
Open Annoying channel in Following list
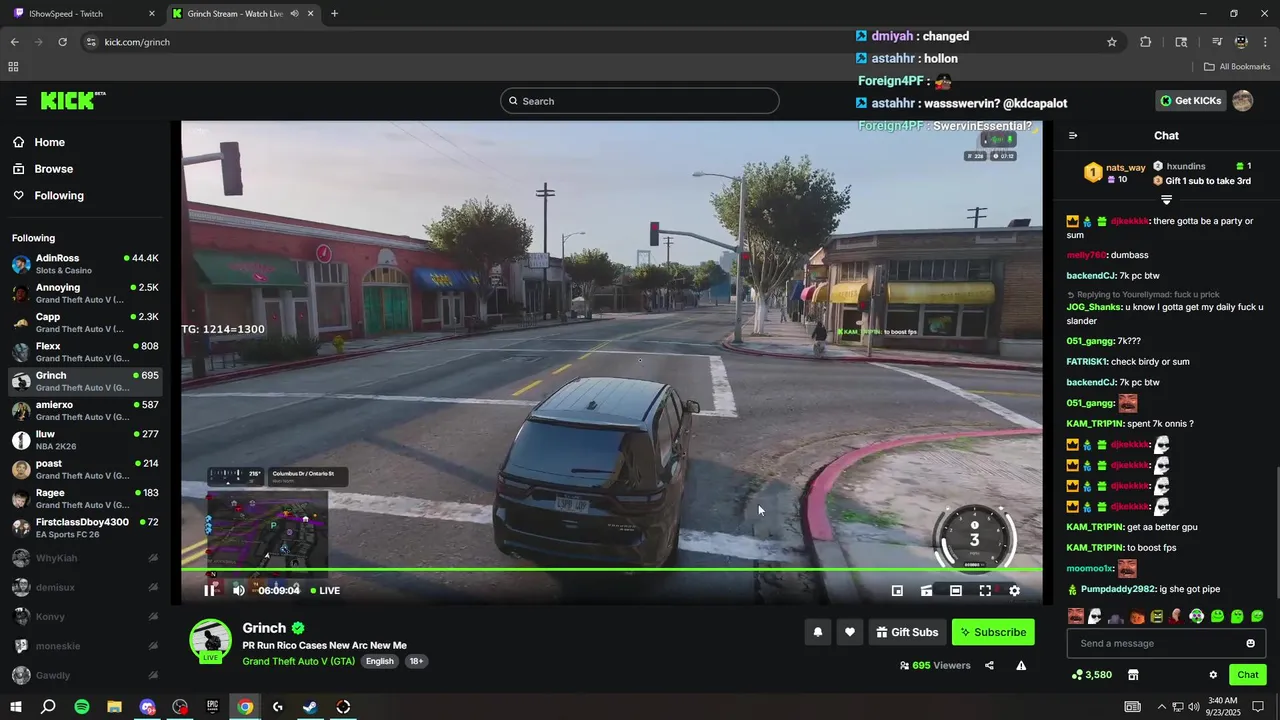click(x=85, y=293)
